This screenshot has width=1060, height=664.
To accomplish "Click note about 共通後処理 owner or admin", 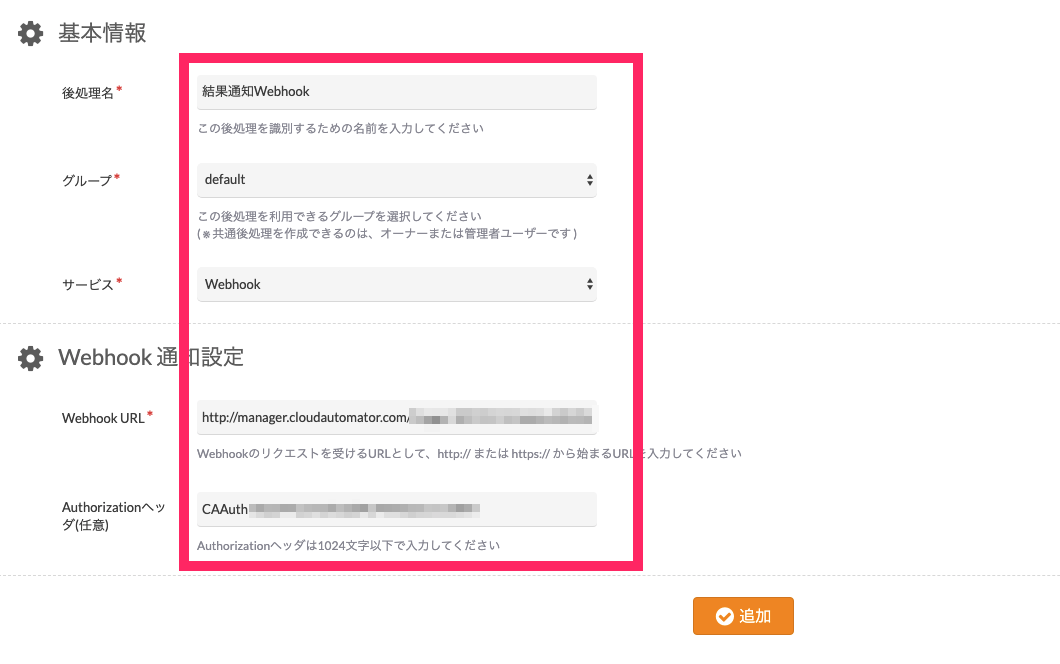I will 387,234.
